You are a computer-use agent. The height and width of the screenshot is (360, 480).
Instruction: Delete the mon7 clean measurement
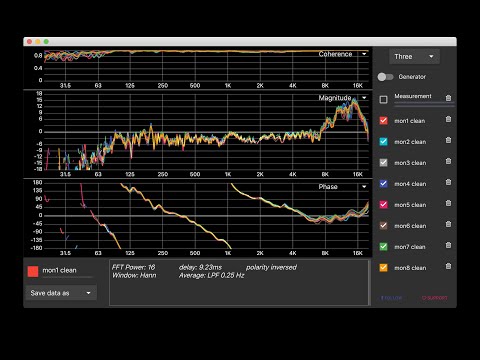pyautogui.click(x=448, y=245)
